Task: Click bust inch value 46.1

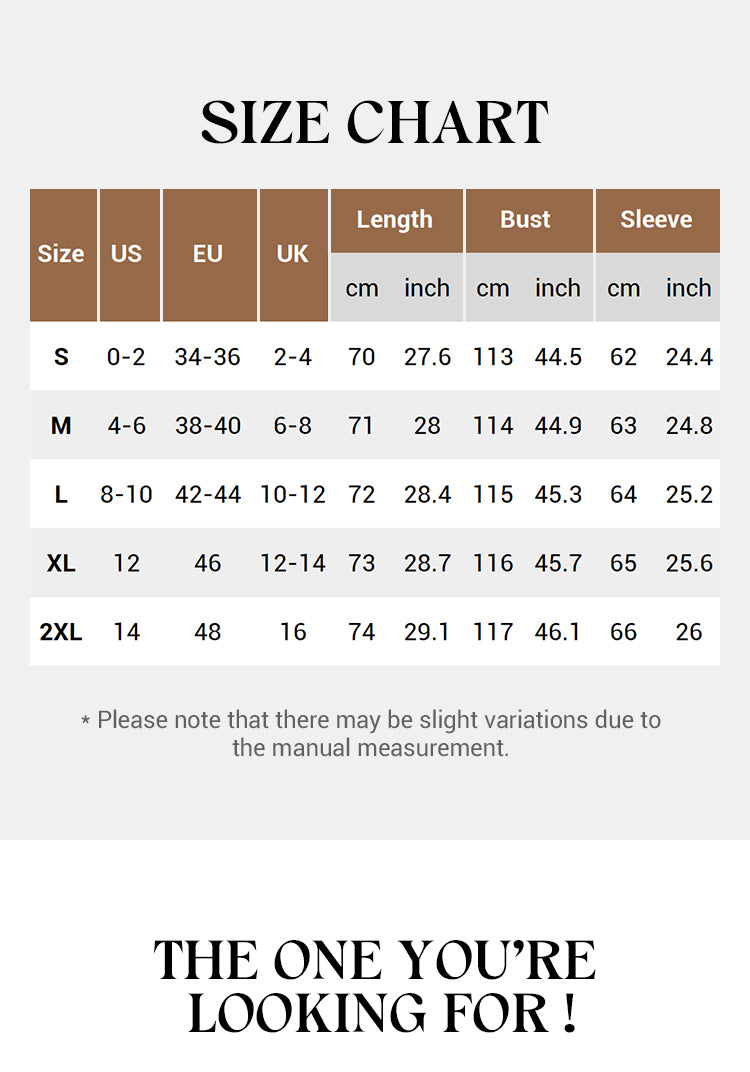Action: coord(558,632)
